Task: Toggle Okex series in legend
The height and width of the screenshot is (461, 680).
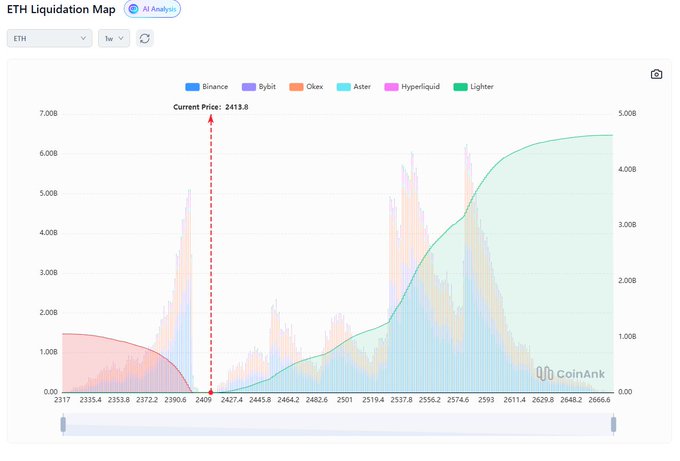Action: pos(306,87)
